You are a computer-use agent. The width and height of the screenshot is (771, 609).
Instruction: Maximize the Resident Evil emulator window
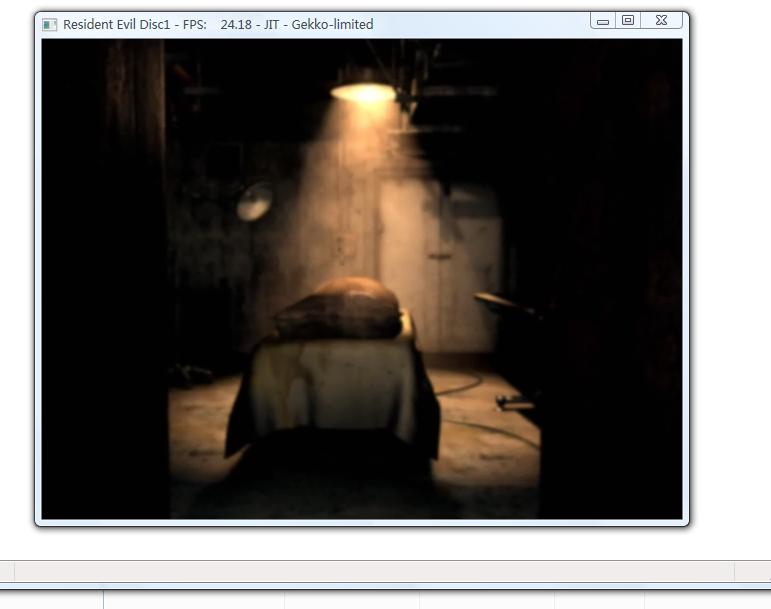click(x=628, y=20)
